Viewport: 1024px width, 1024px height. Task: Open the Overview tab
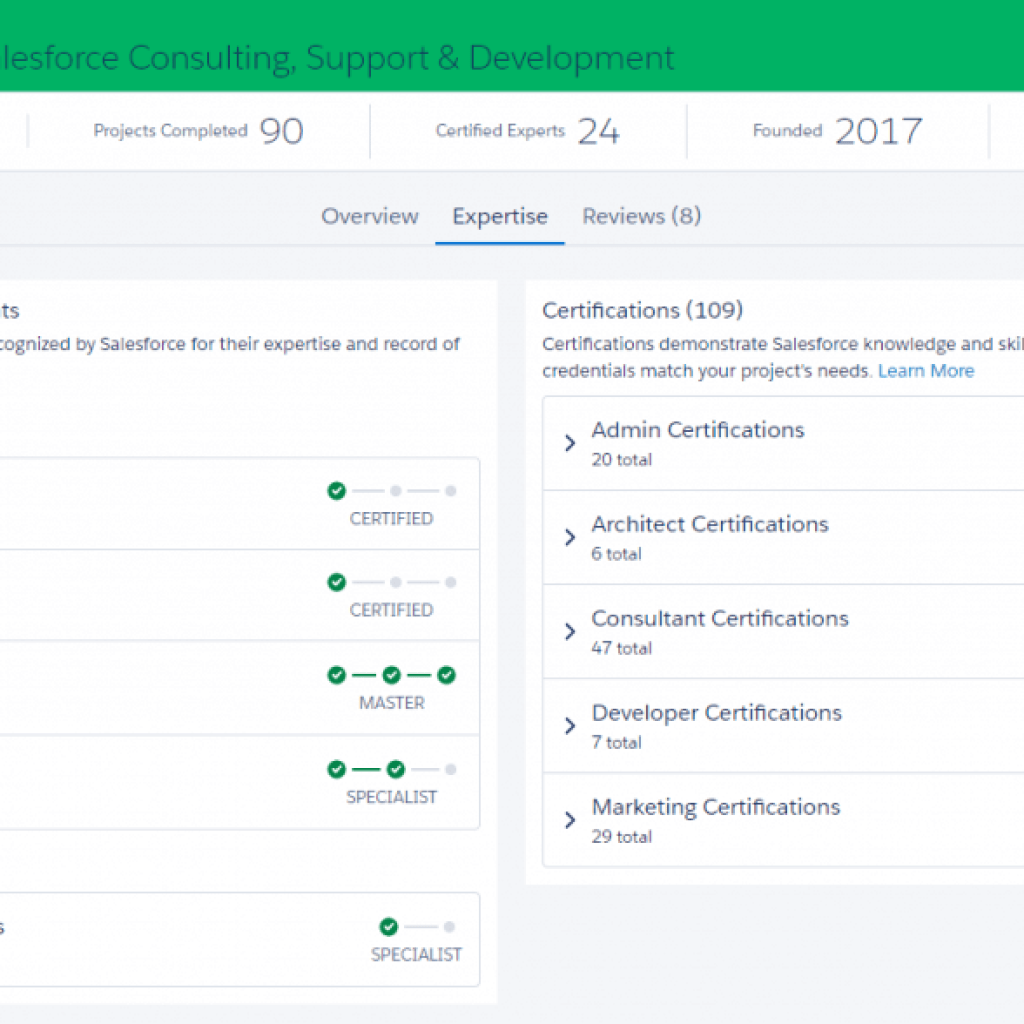coord(370,216)
